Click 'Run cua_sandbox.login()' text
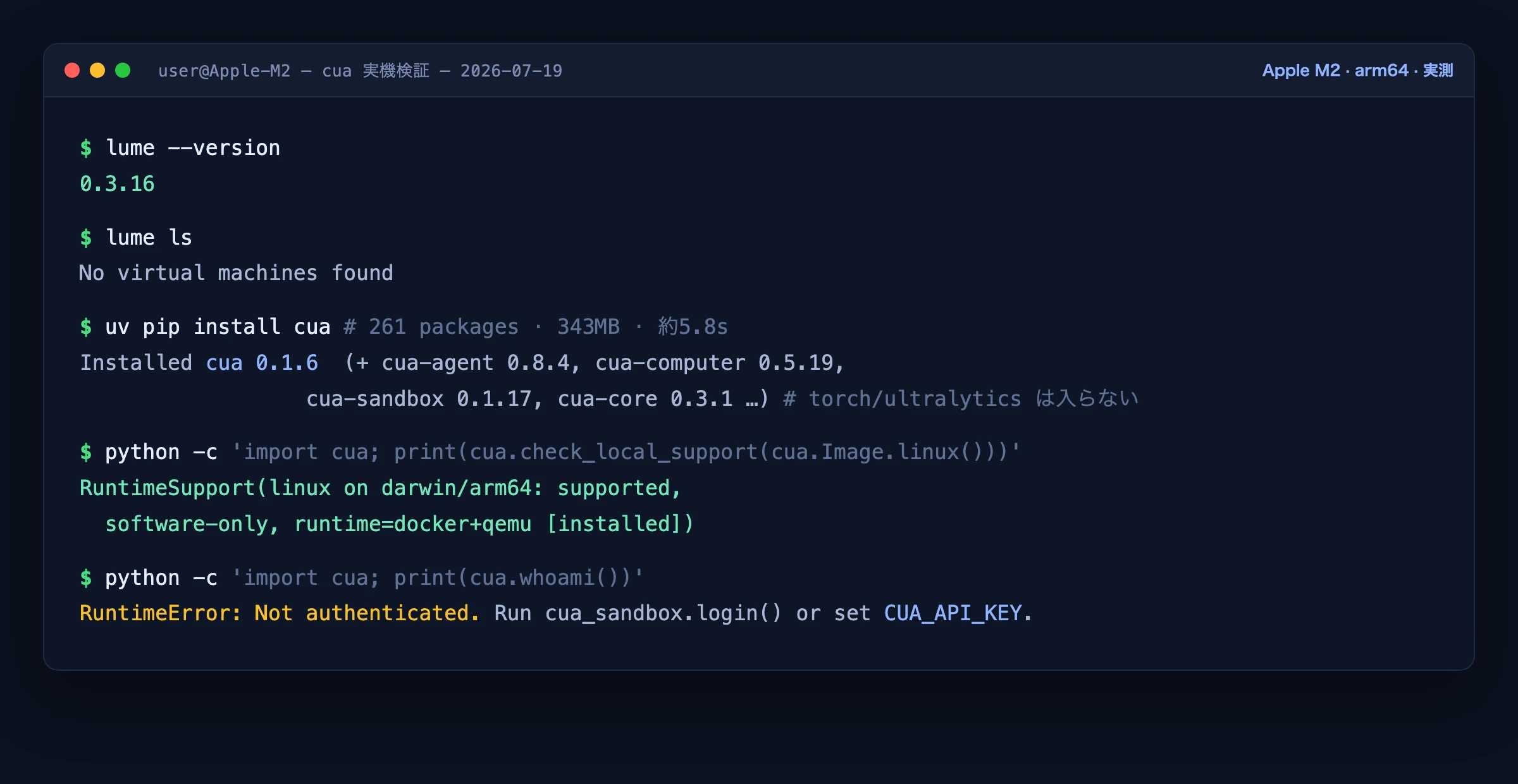The height and width of the screenshot is (784, 1518). [638, 613]
